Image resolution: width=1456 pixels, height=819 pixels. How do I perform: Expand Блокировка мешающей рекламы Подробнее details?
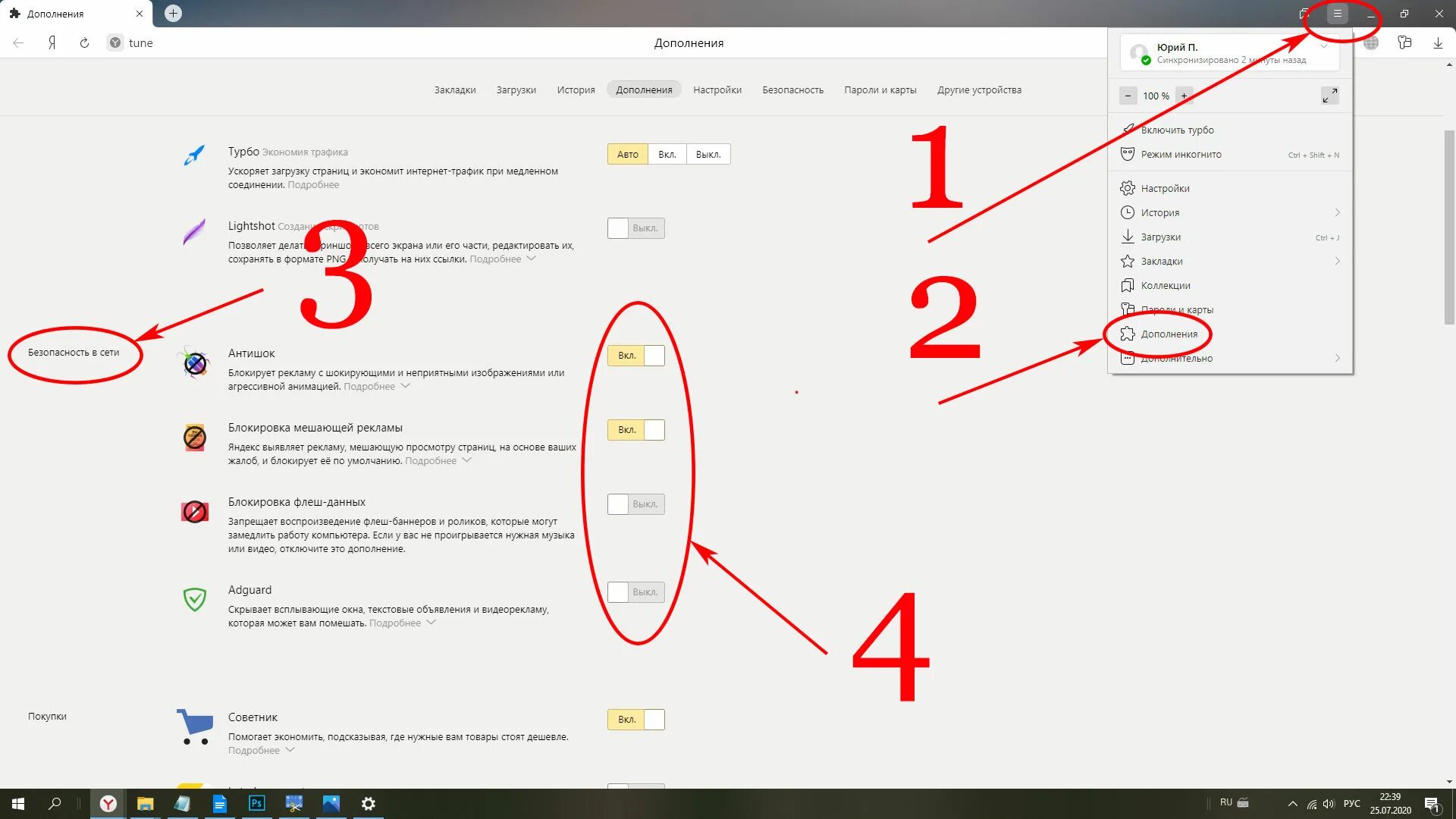[438, 461]
